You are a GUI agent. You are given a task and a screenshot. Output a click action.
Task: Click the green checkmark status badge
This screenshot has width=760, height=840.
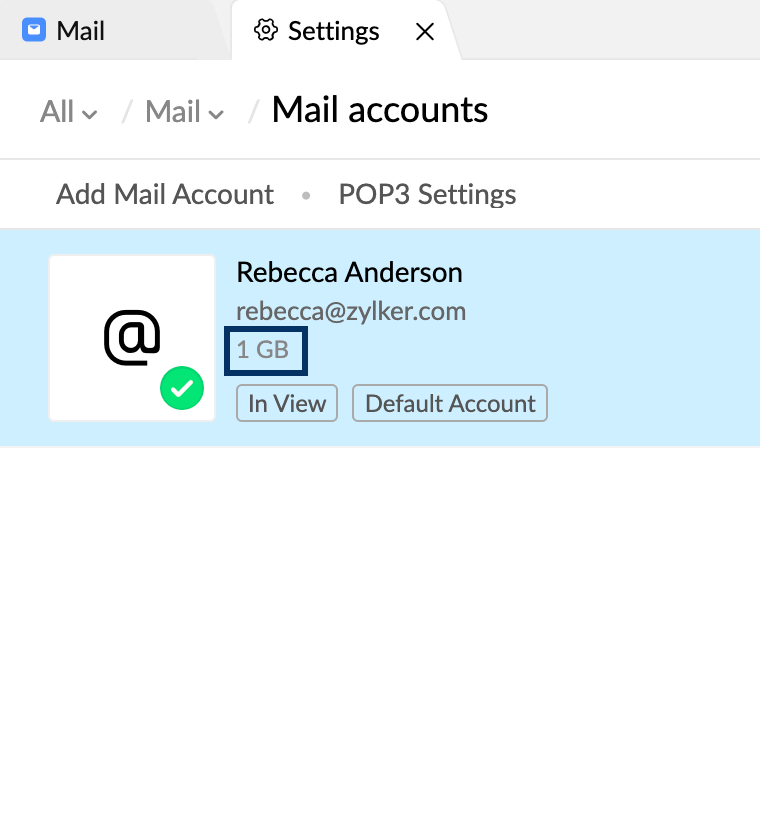tap(182, 388)
